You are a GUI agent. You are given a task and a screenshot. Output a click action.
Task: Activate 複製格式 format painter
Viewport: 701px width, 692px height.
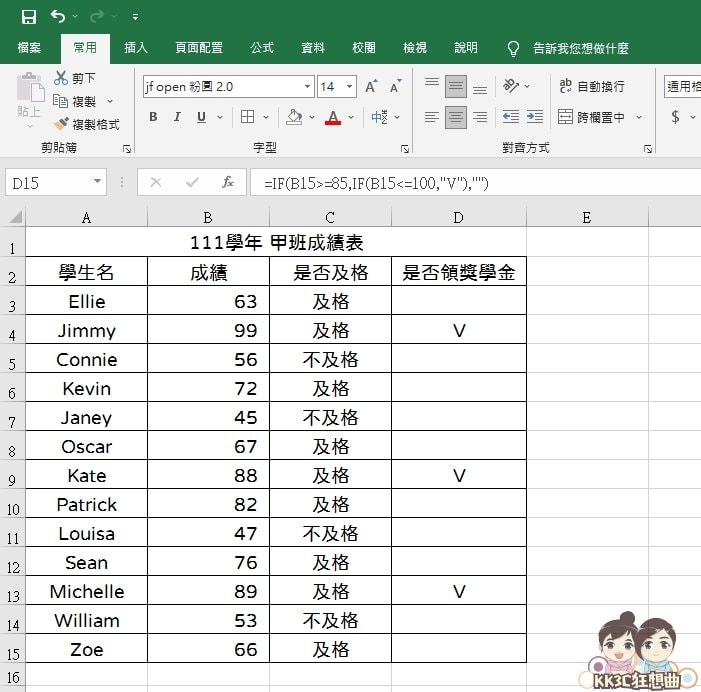86,124
